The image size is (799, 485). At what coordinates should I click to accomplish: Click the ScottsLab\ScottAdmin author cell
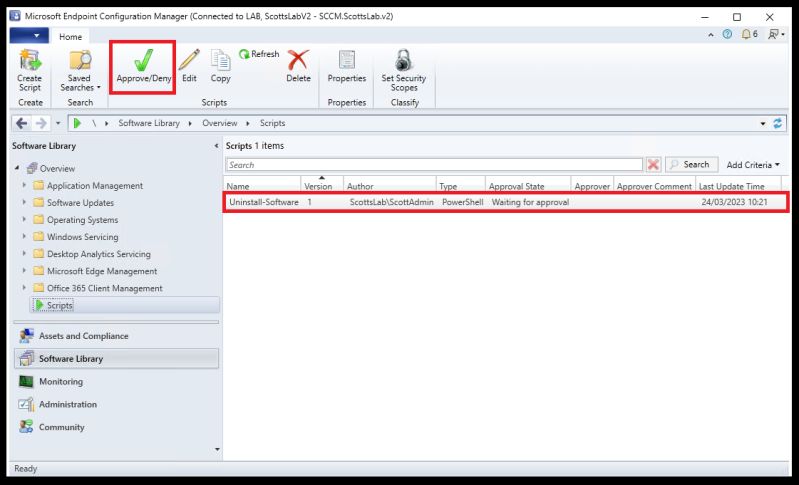coord(391,202)
